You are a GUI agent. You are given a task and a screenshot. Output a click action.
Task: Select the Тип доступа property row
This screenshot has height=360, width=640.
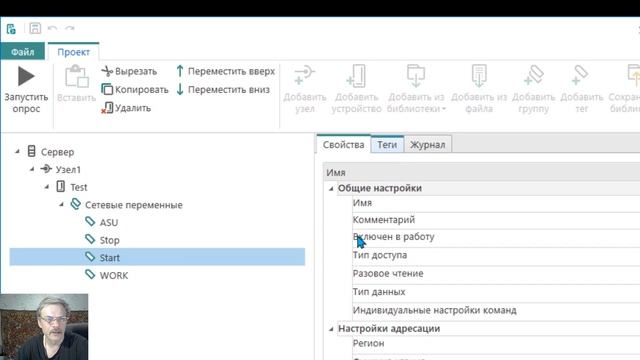(x=496, y=256)
